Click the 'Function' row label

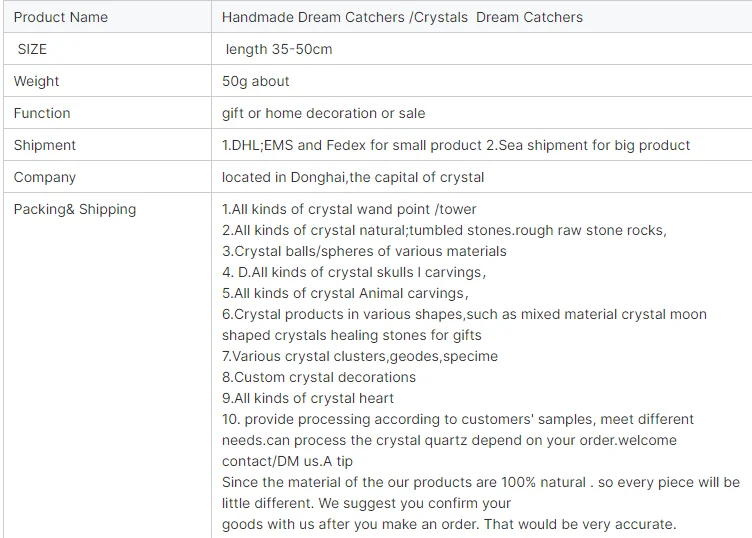pyautogui.click(x=42, y=113)
